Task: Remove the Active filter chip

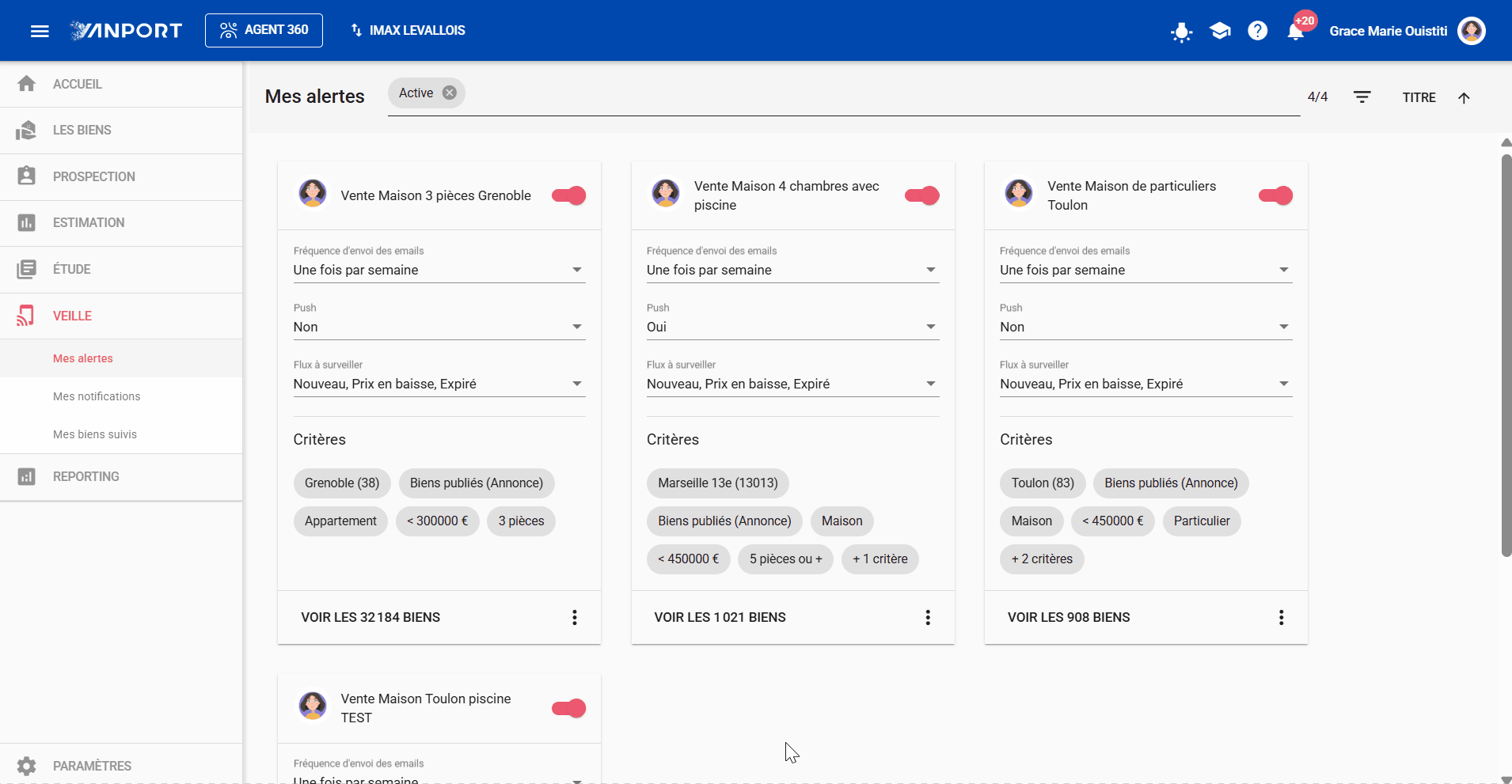Action: click(450, 93)
